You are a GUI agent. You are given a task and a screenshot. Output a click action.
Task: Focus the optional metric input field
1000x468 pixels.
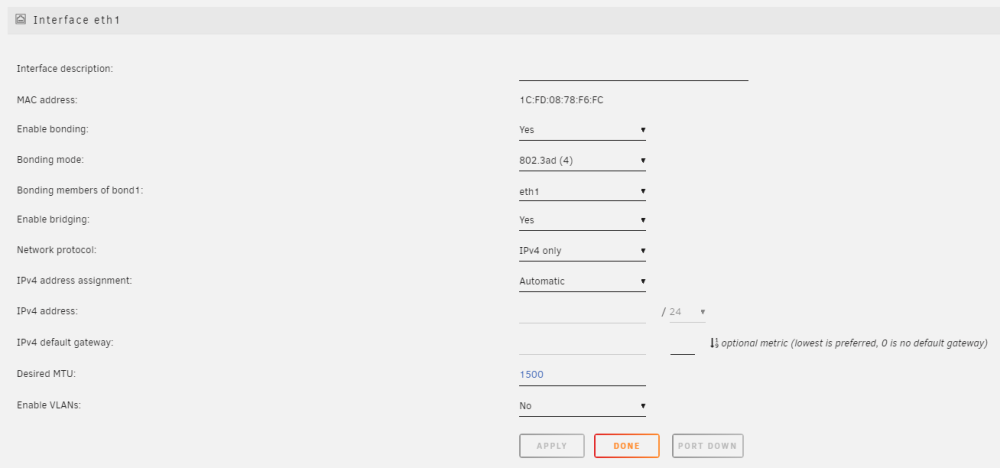point(682,345)
